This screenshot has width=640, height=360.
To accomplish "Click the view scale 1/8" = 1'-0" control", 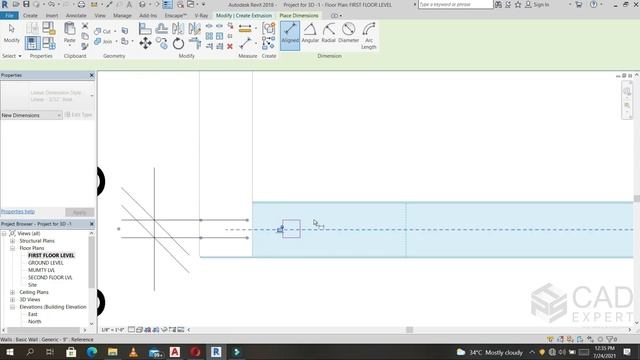I will point(113,330).
